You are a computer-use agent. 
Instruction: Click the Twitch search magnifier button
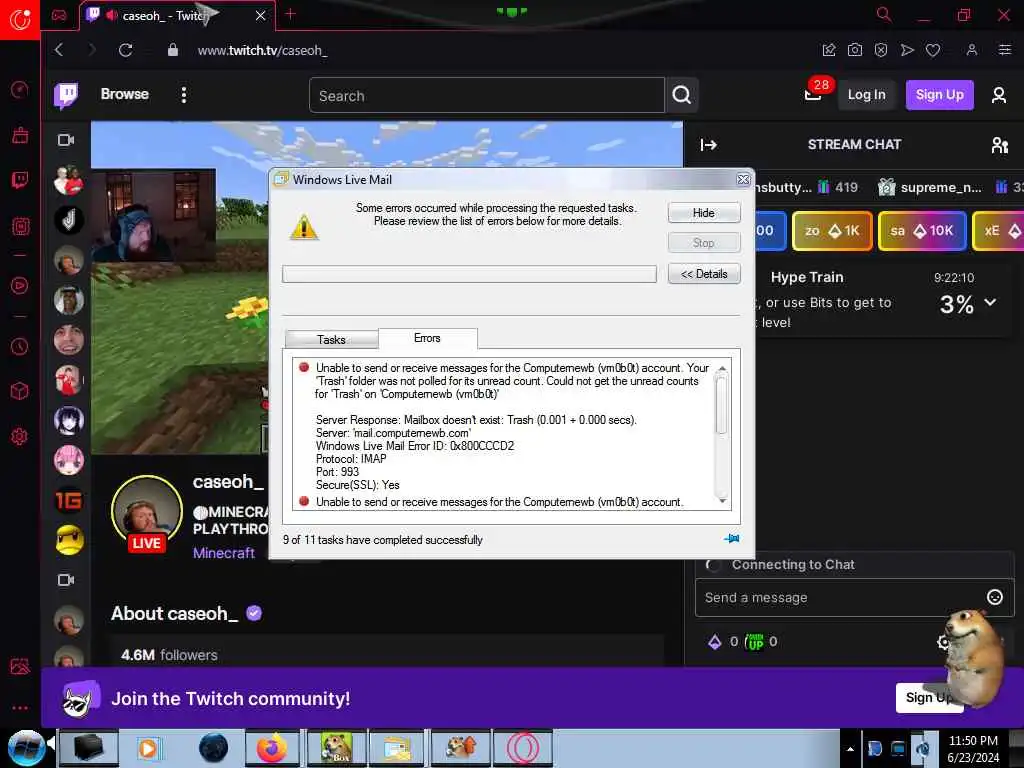pyautogui.click(x=681, y=95)
